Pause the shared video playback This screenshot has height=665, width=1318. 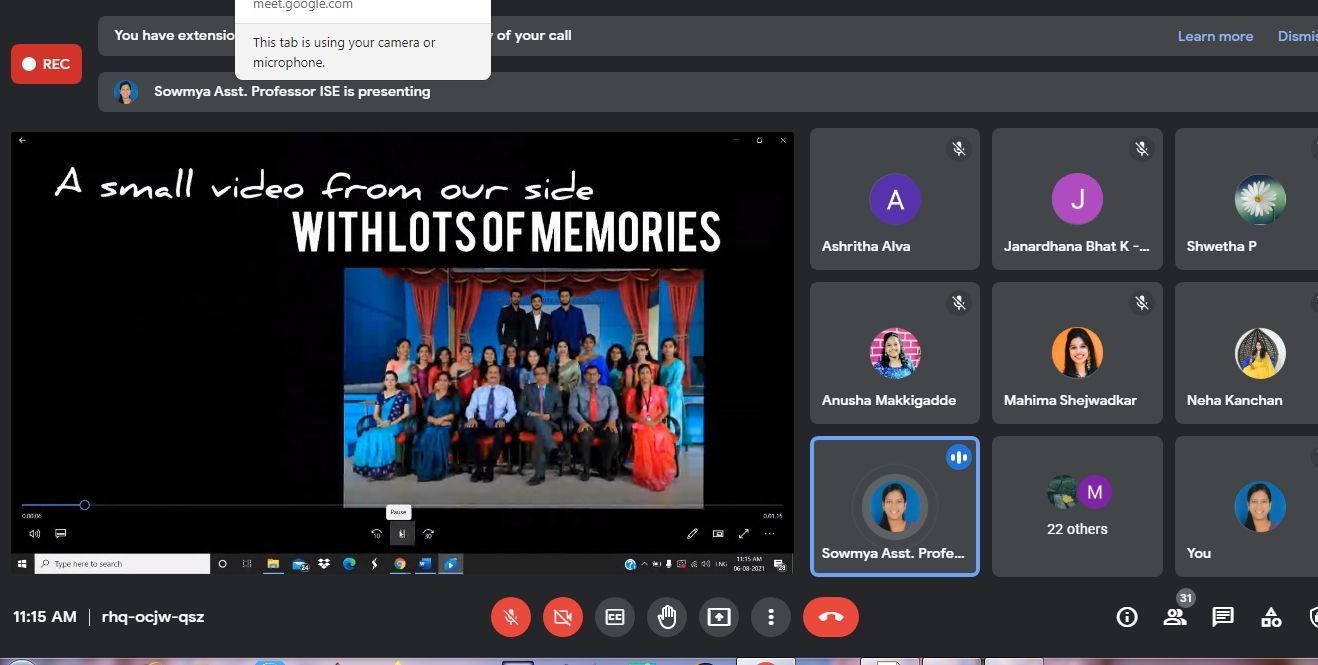(x=401, y=534)
